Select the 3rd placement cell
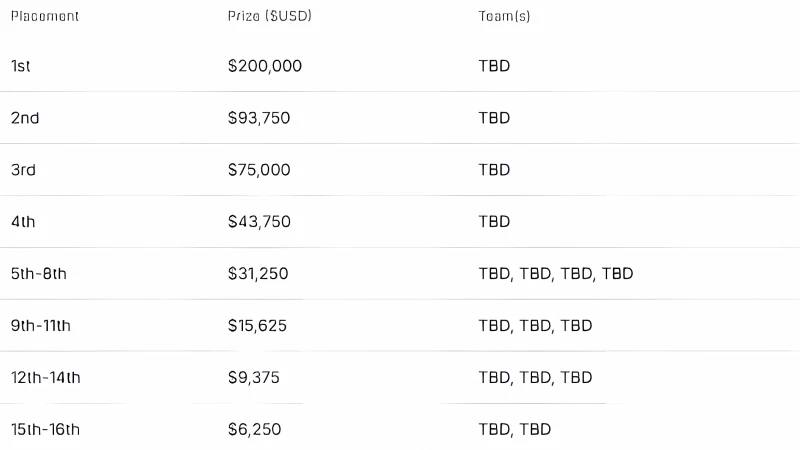 [x=23, y=170]
